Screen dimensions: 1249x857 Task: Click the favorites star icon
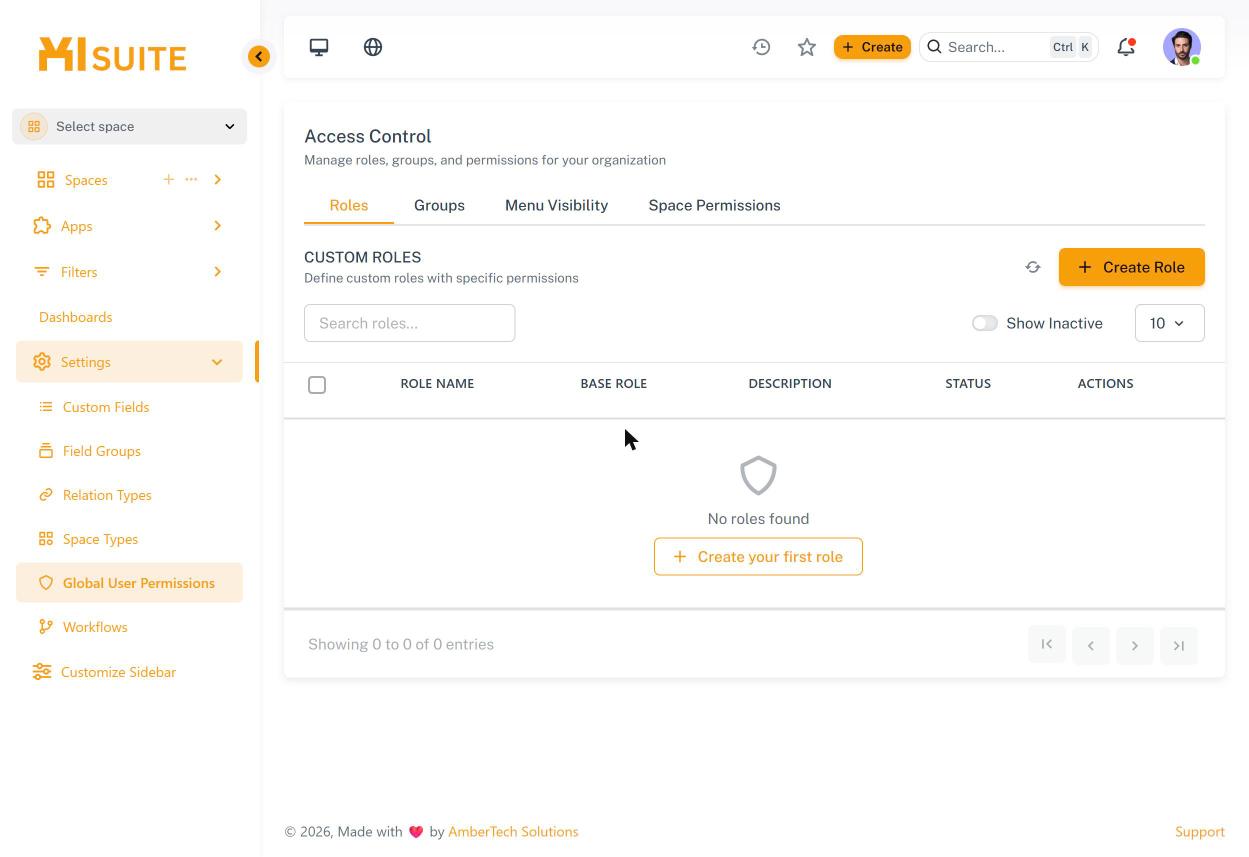coord(807,47)
